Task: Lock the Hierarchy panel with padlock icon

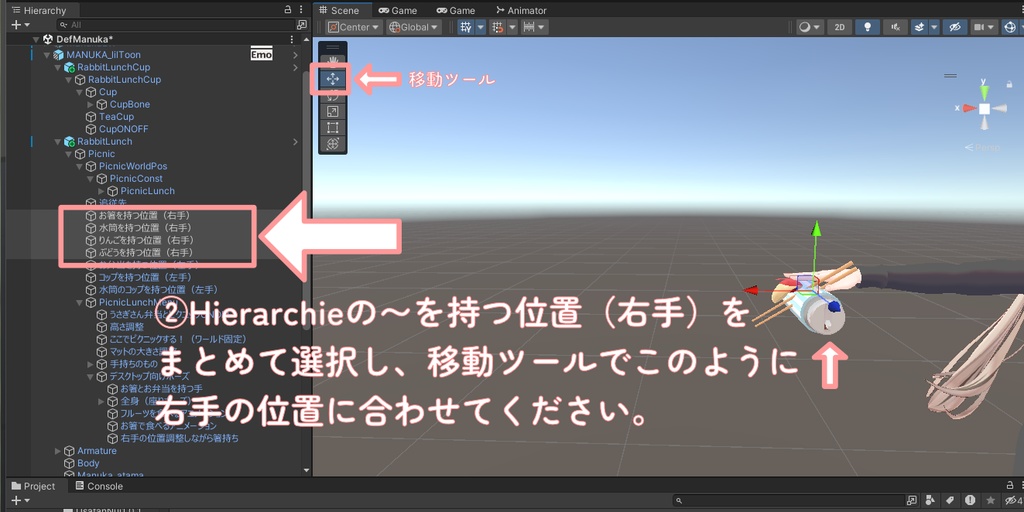Action: [288, 10]
